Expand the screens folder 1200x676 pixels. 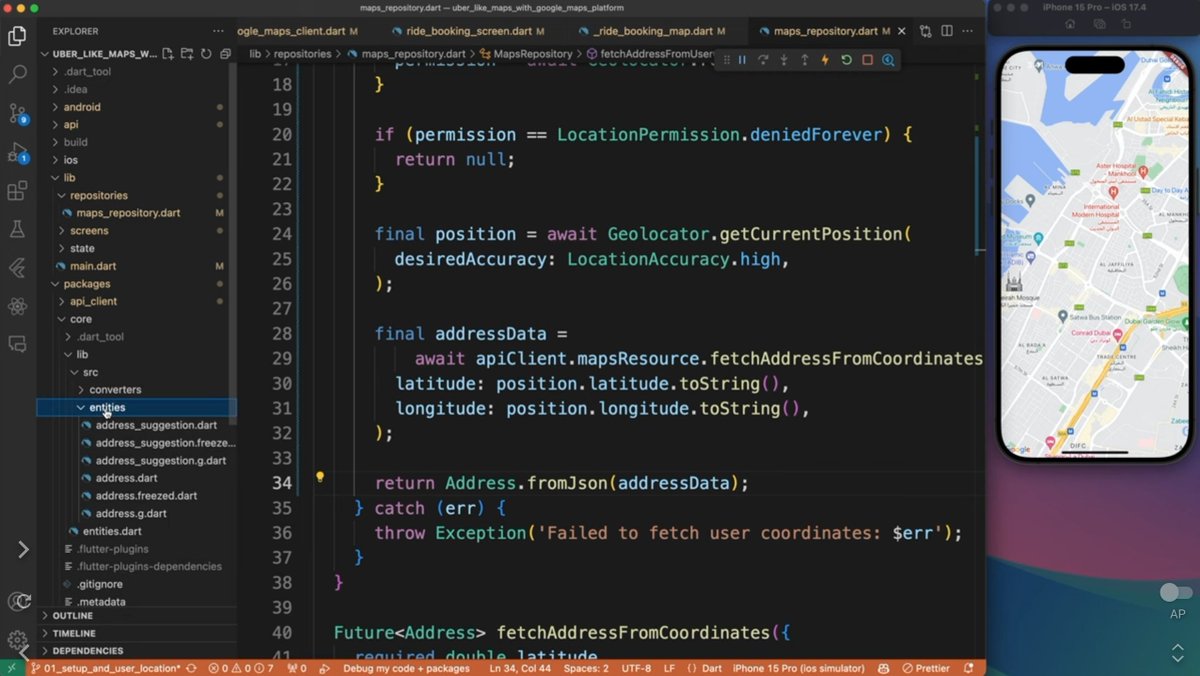pyautogui.click(x=136, y=231)
